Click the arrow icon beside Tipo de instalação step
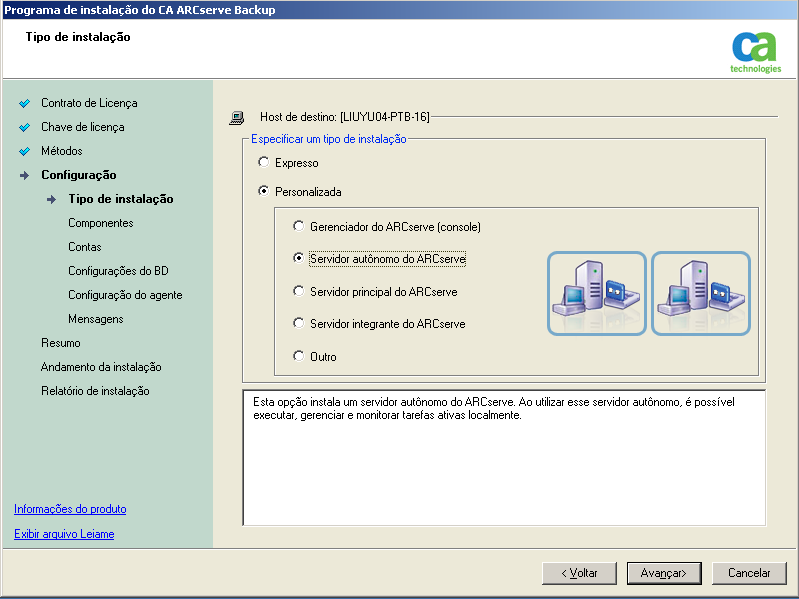The width and height of the screenshot is (799, 599). click(51, 199)
